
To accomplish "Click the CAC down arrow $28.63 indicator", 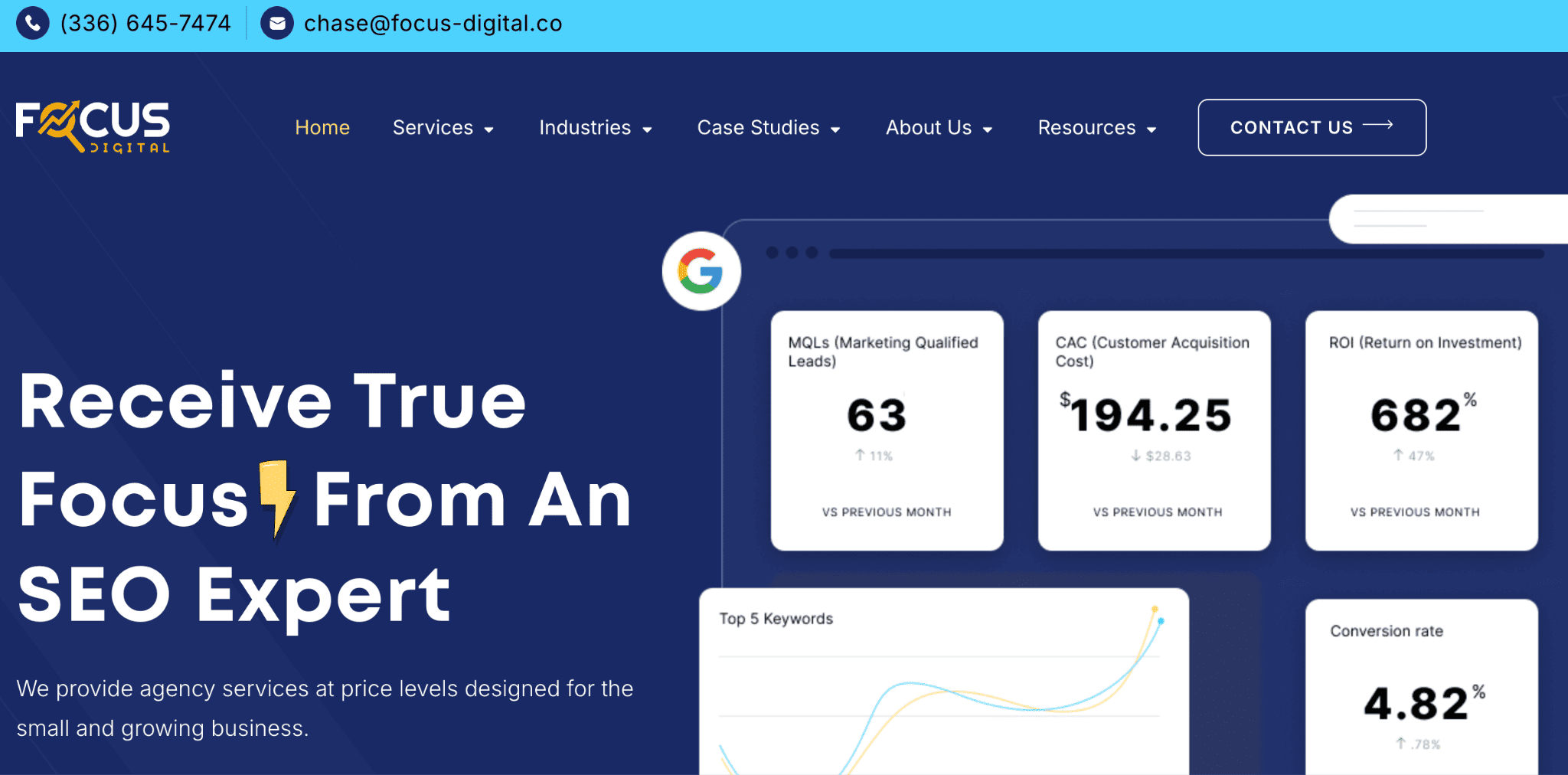I will pos(1161,456).
